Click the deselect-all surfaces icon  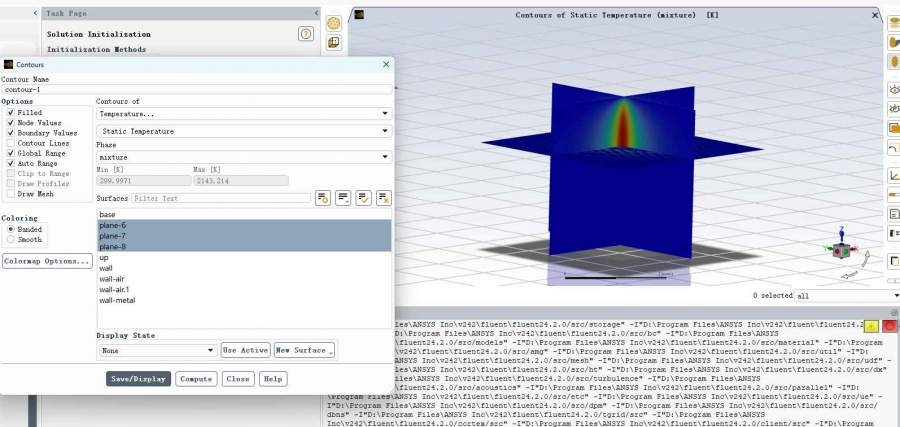tap(383, 198)
